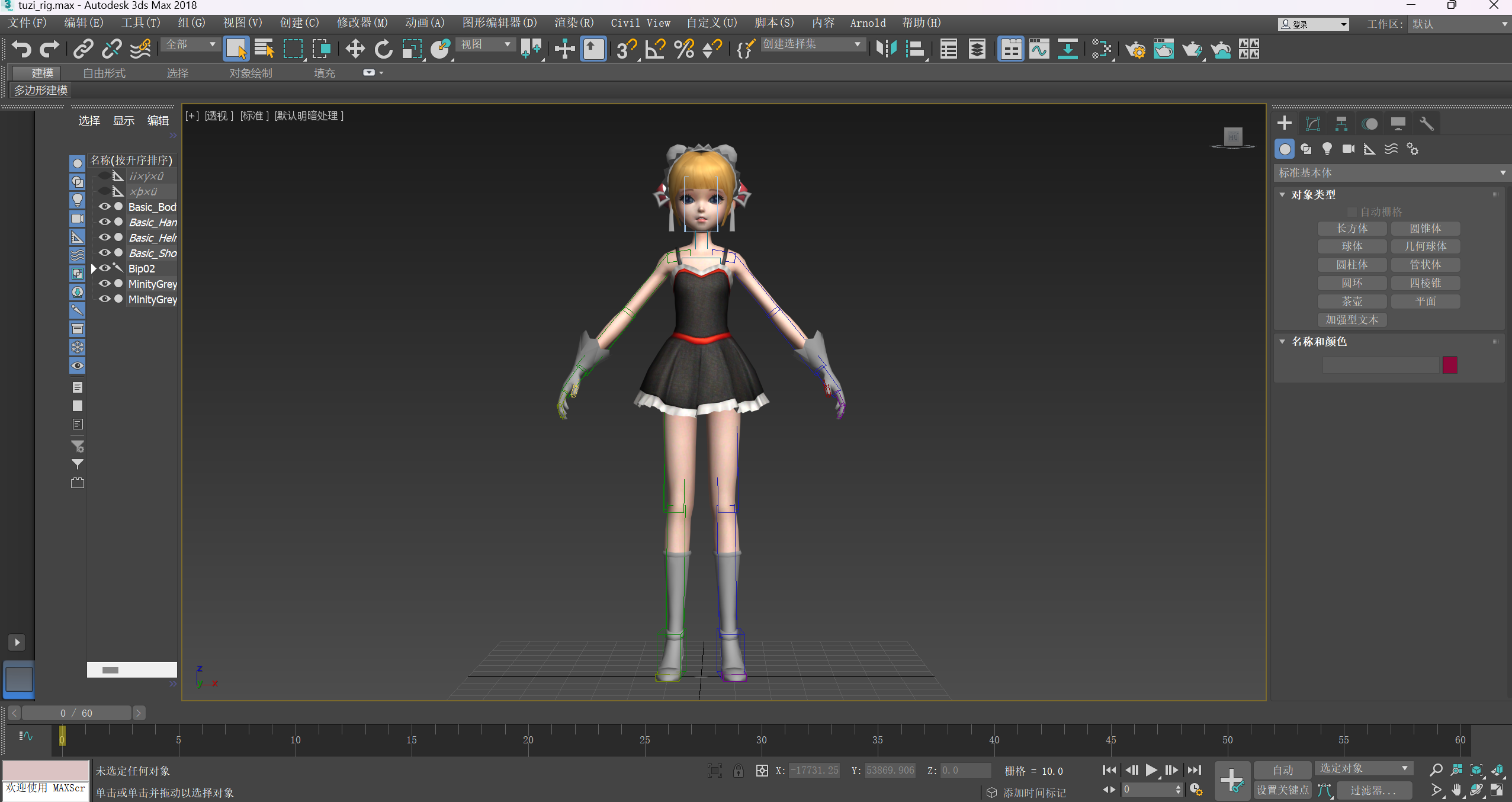Open the 渲染(R) menu
Viewport: 1512px width, 802px height.
tap(573, 23)
